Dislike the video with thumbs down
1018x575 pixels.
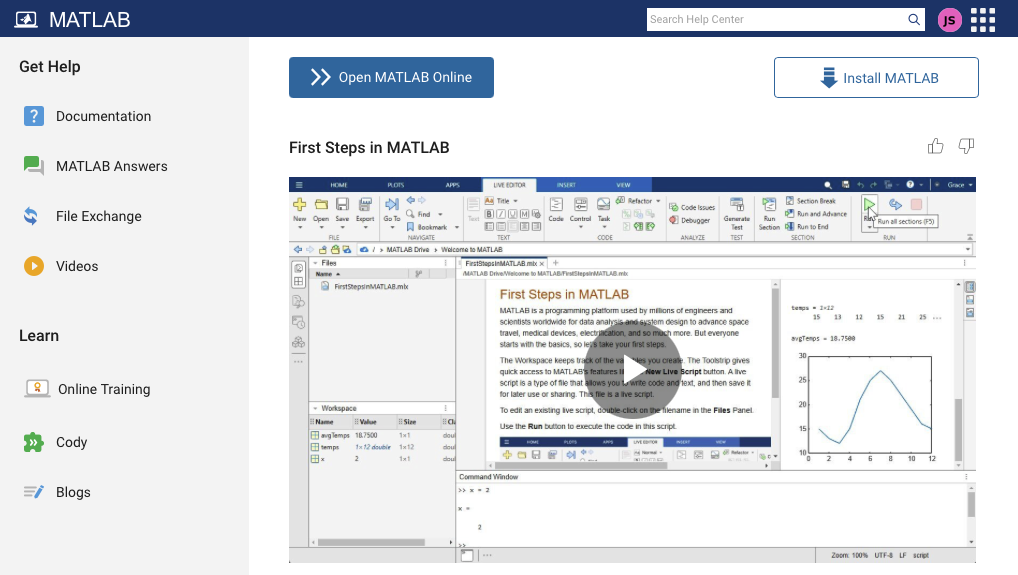966,147
